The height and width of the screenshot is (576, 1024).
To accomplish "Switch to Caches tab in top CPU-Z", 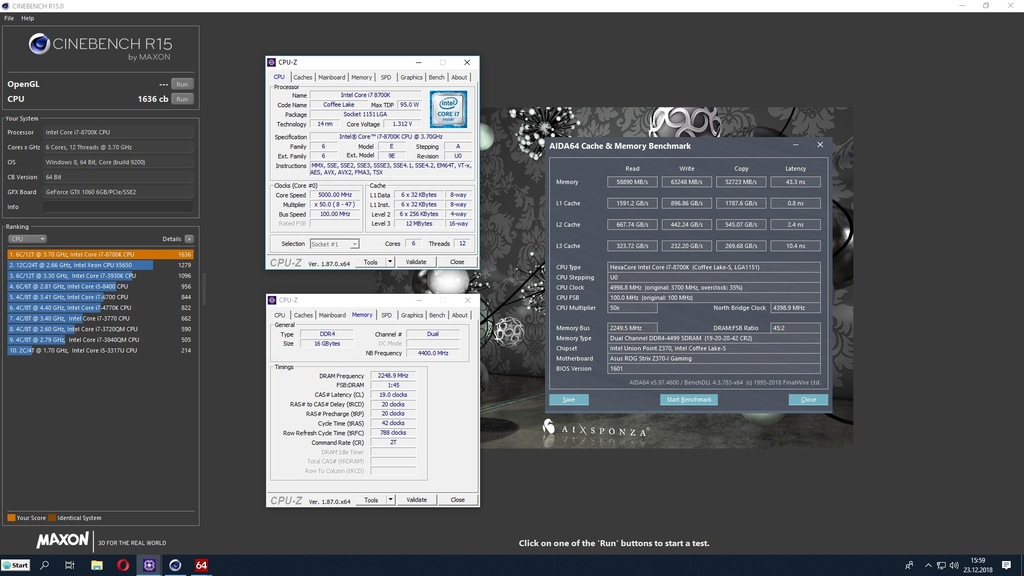I will click(x=302, y=78).
